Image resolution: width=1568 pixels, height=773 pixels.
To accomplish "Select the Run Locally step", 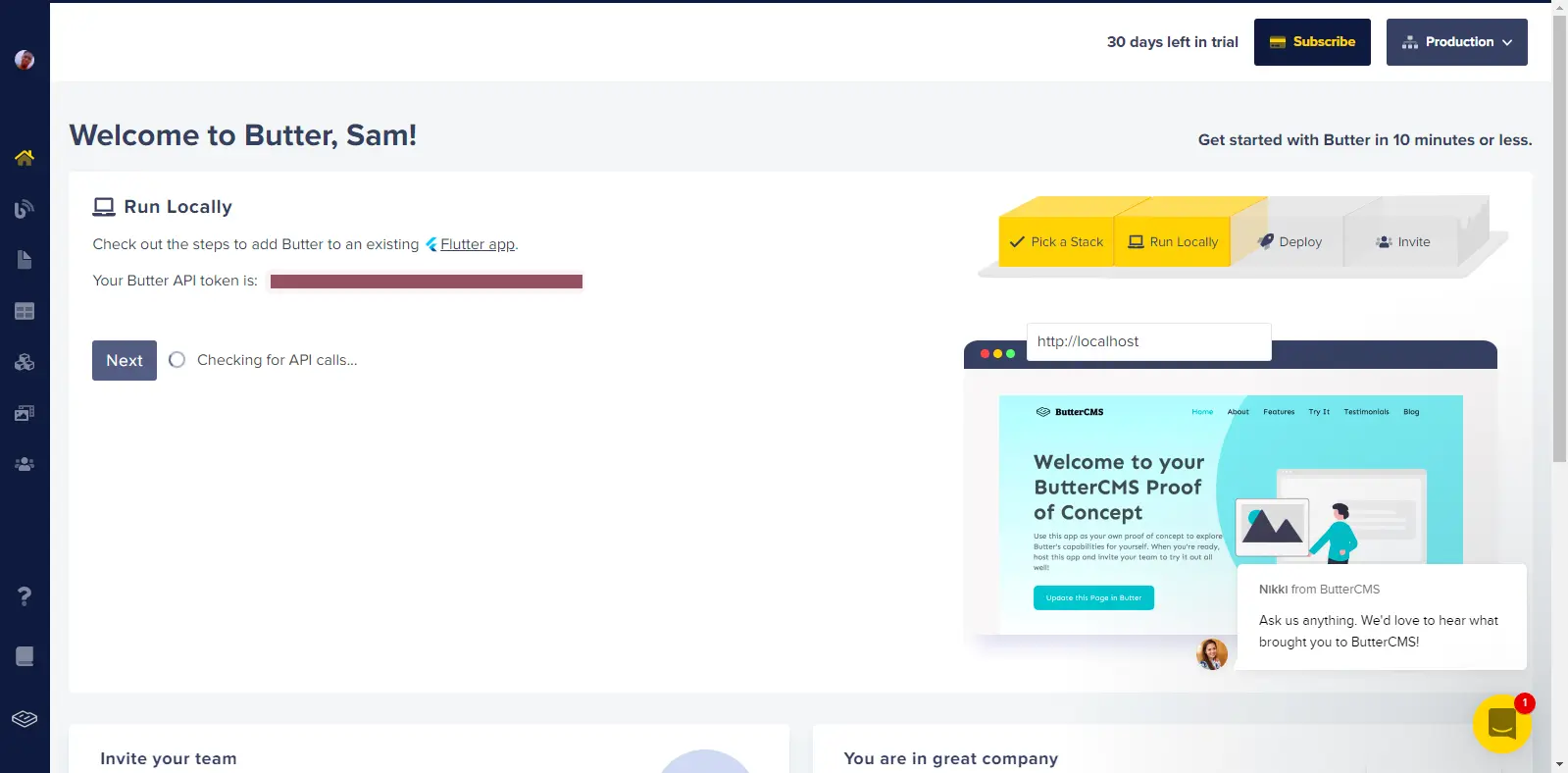I will click(1173, 242).
